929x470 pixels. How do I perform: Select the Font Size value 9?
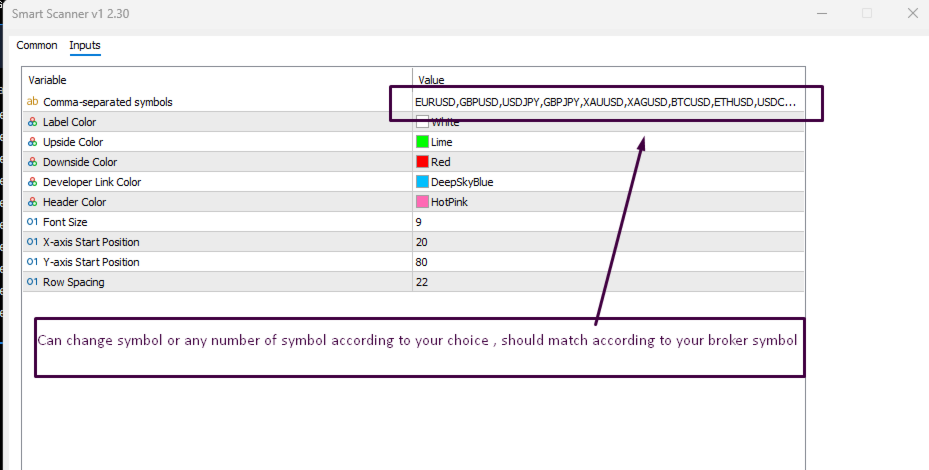coord(419,222)
